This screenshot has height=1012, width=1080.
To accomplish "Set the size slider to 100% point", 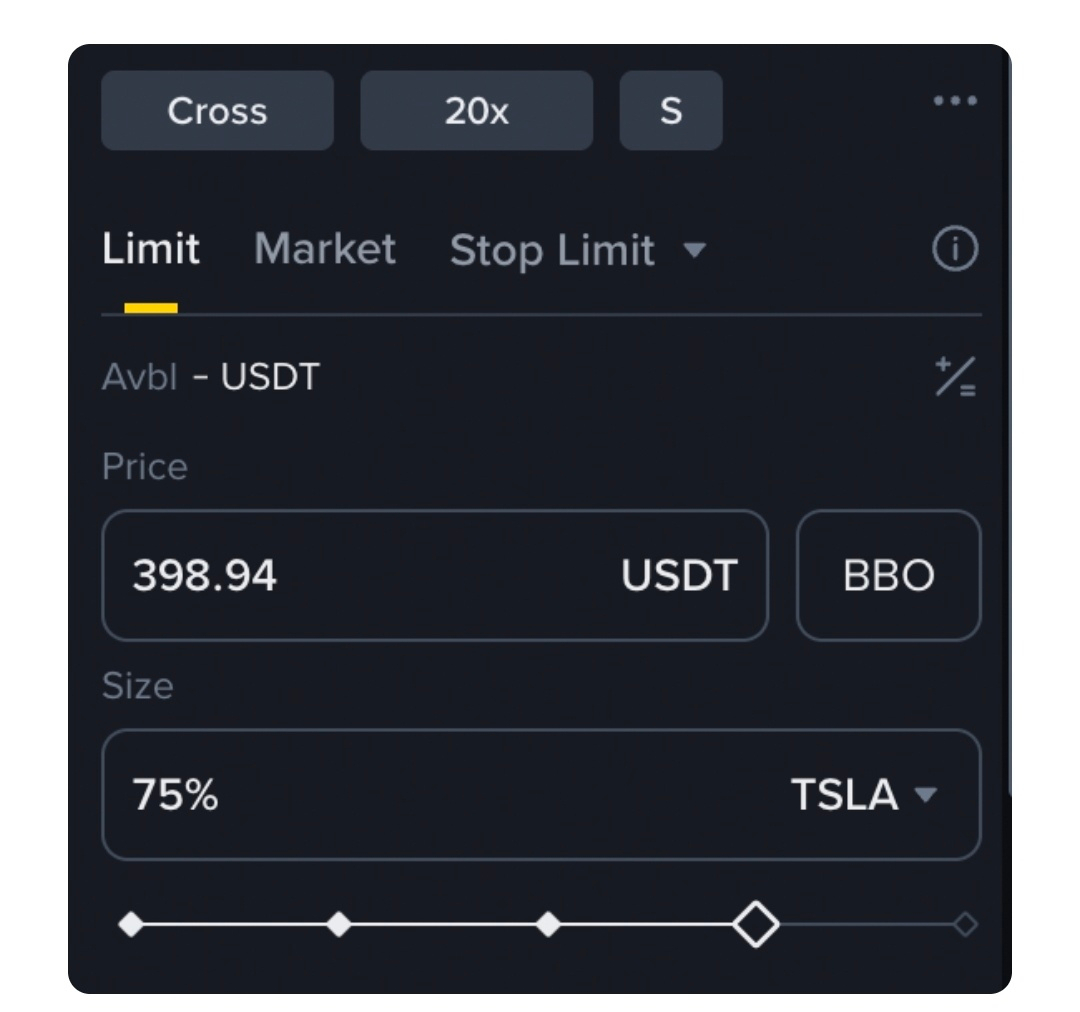I will click(x=965, y=925).
